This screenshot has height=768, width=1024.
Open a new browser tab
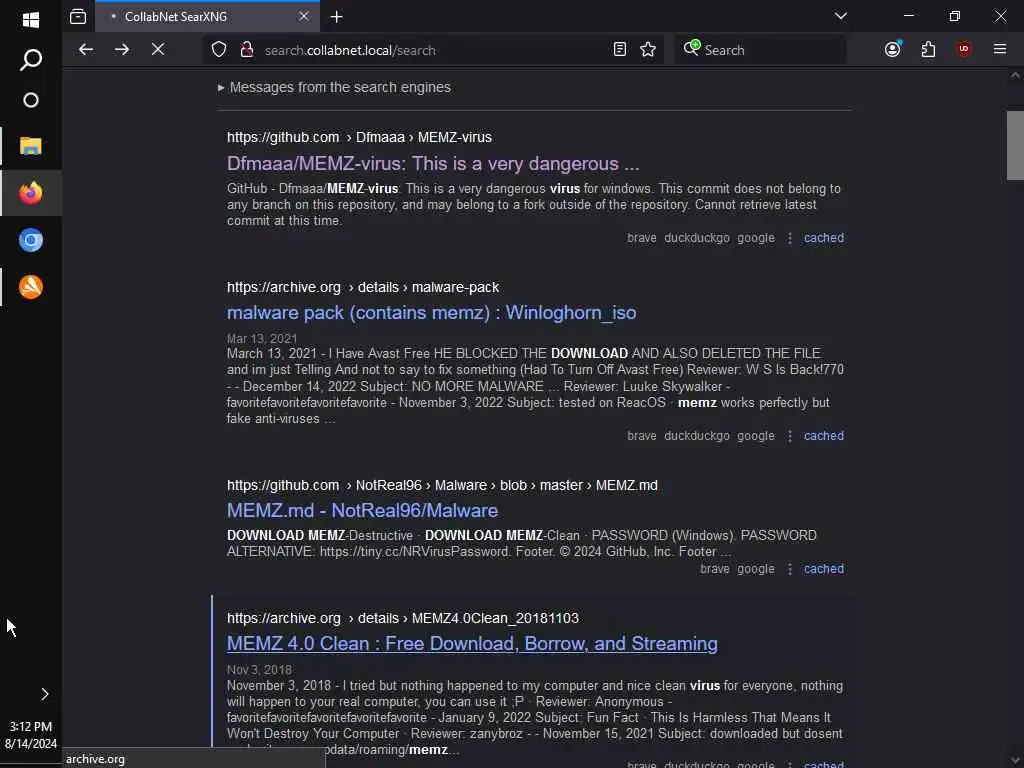click(336, 17)
